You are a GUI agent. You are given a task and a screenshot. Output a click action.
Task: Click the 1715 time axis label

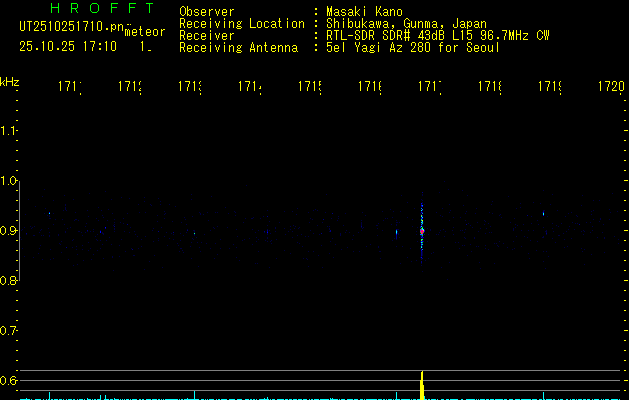(309, 86)
